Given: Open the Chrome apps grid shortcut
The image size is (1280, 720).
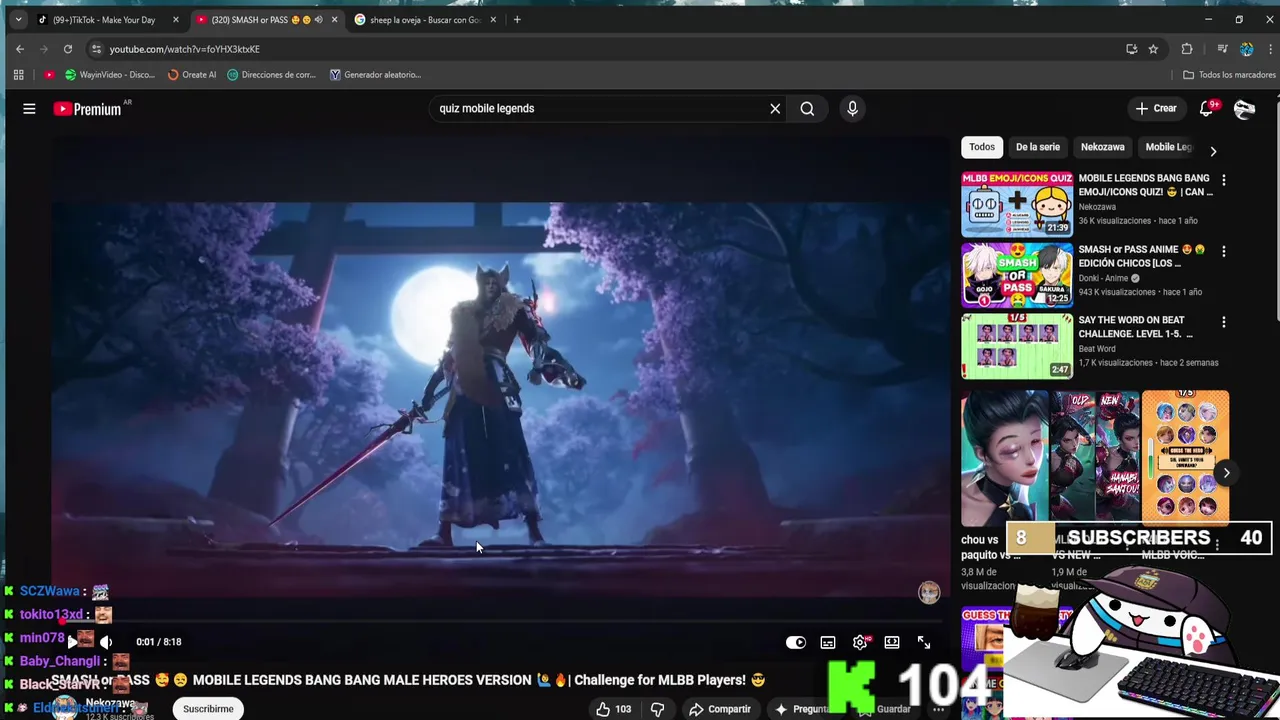Looking at the screenshot, I should coord(18,75).
